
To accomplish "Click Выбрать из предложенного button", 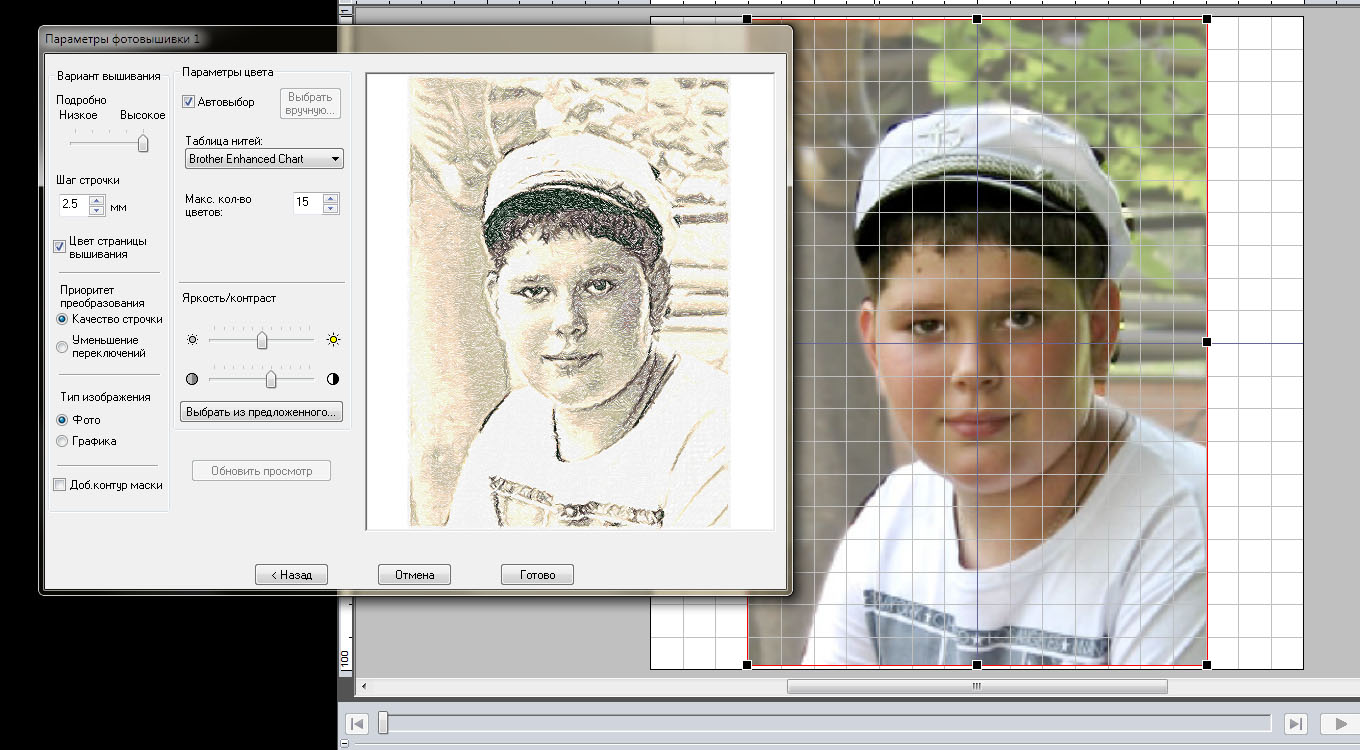I will click(262, 411).
